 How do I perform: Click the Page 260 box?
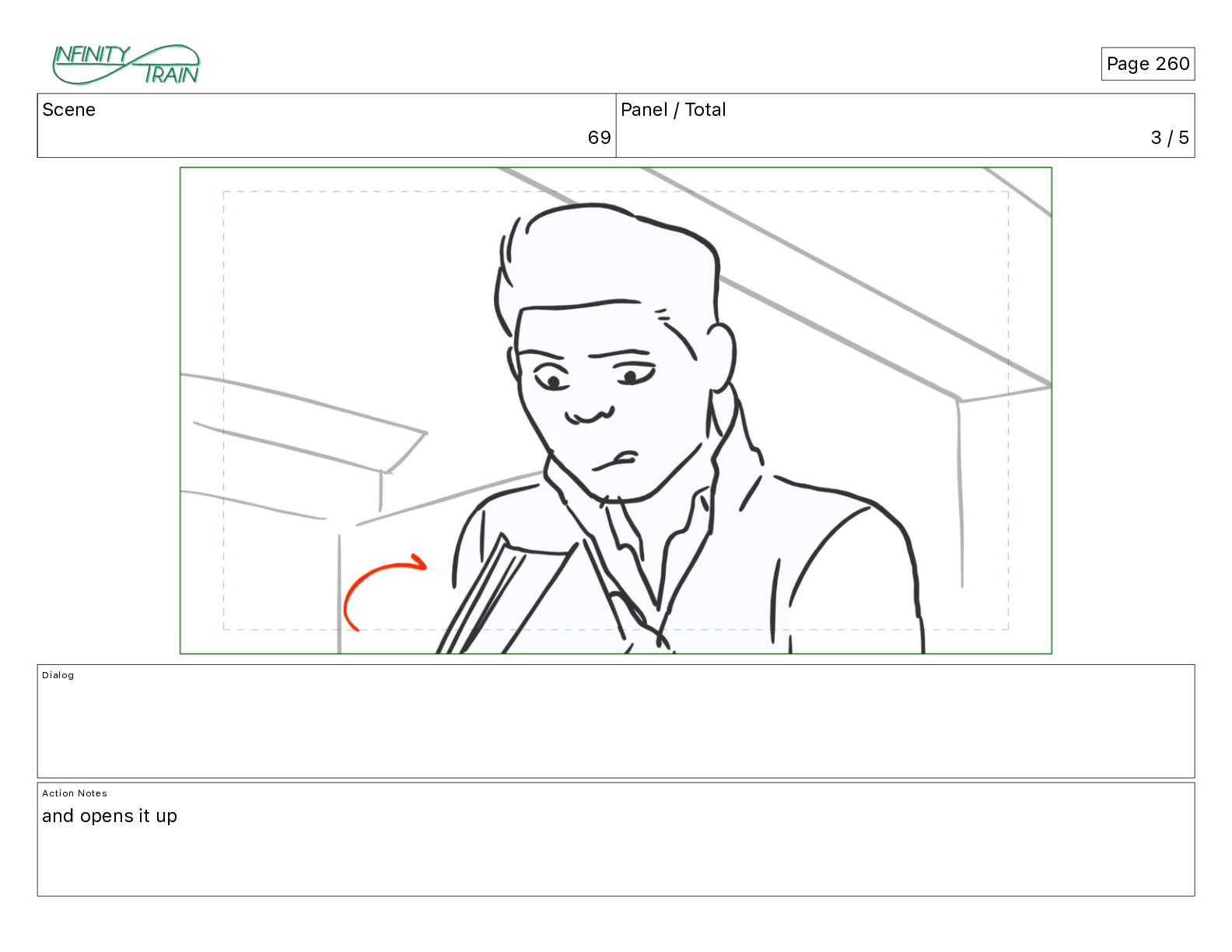(1147, 64)
